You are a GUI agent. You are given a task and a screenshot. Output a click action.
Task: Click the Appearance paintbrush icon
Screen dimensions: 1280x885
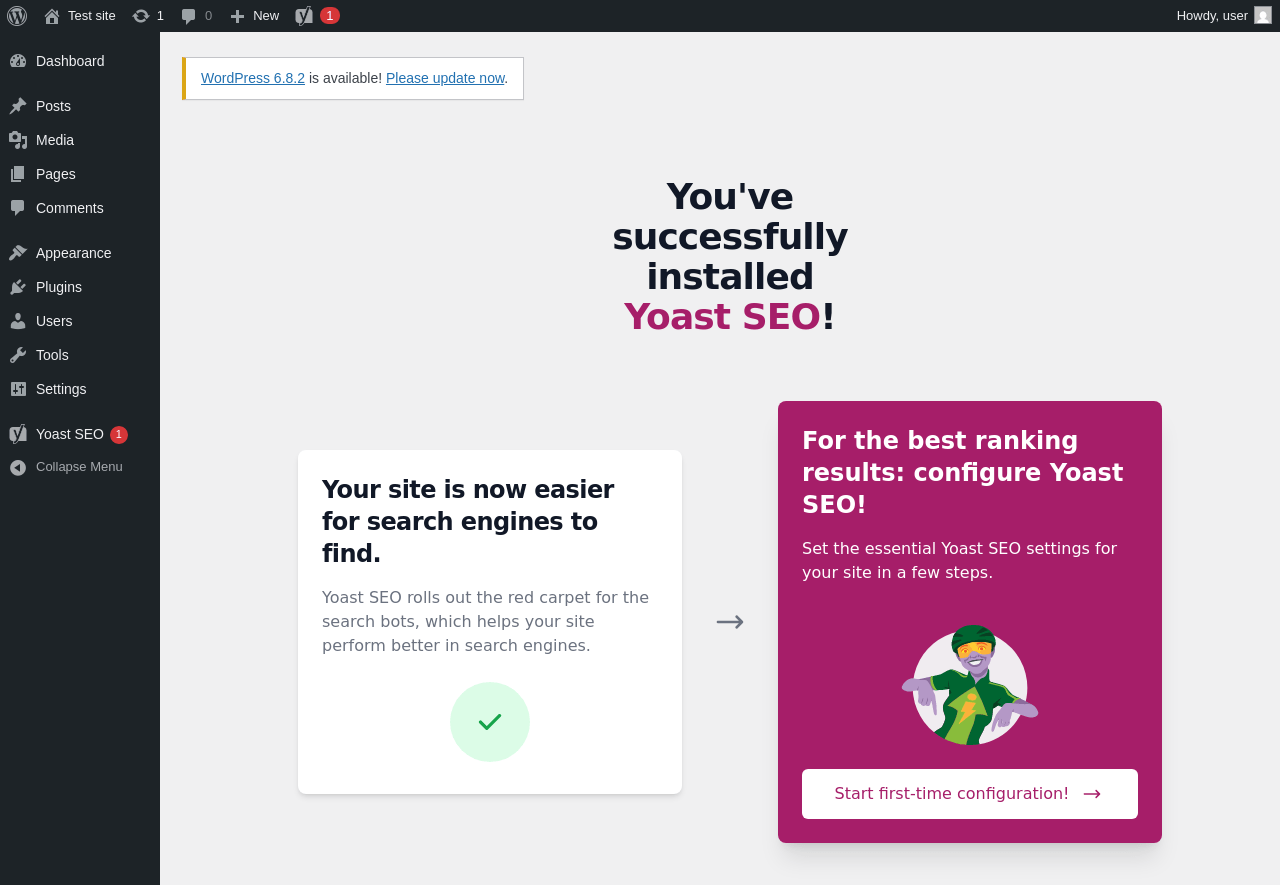pos(18,253)
